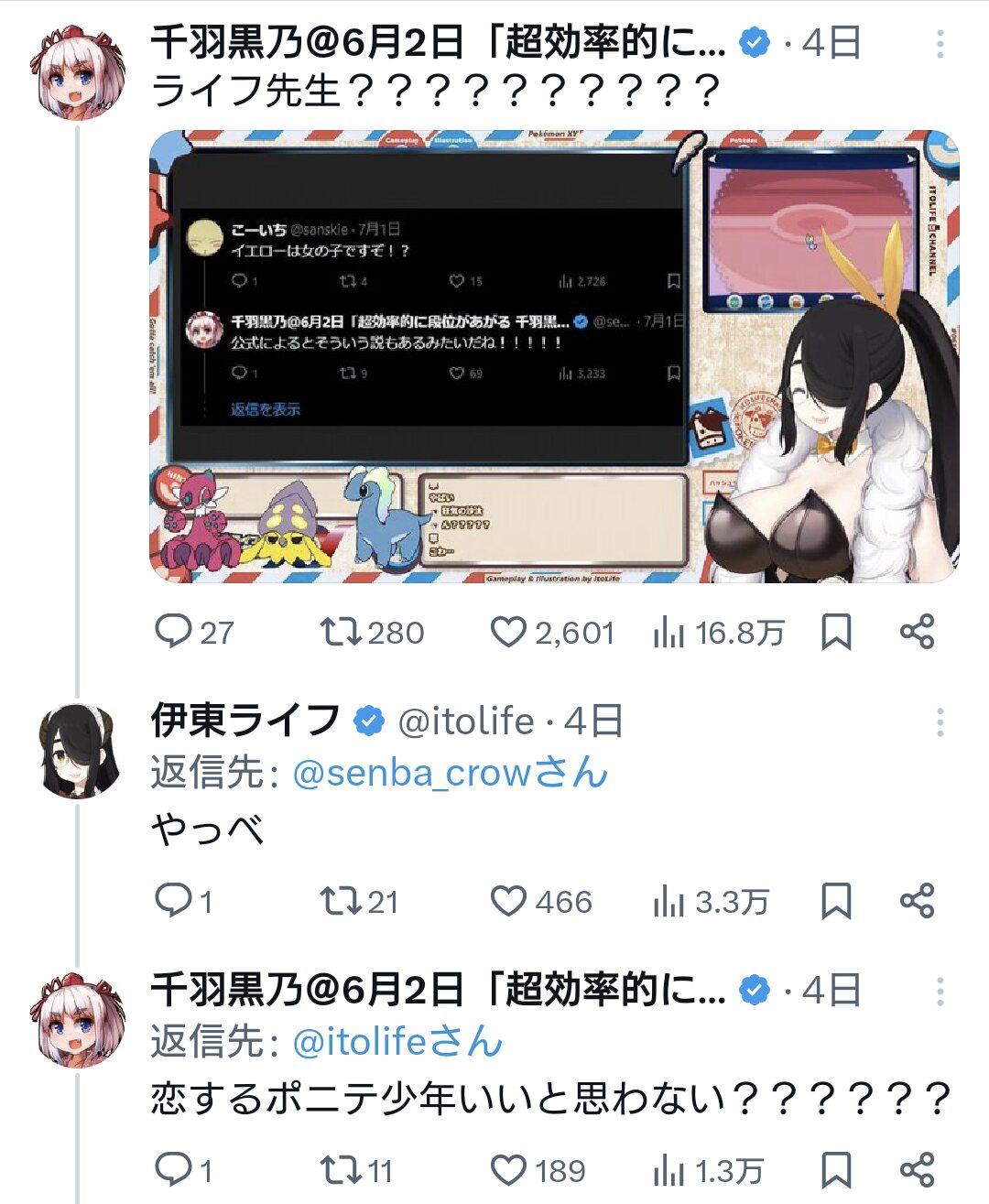Open more options for the top tweet

(940, 43)
